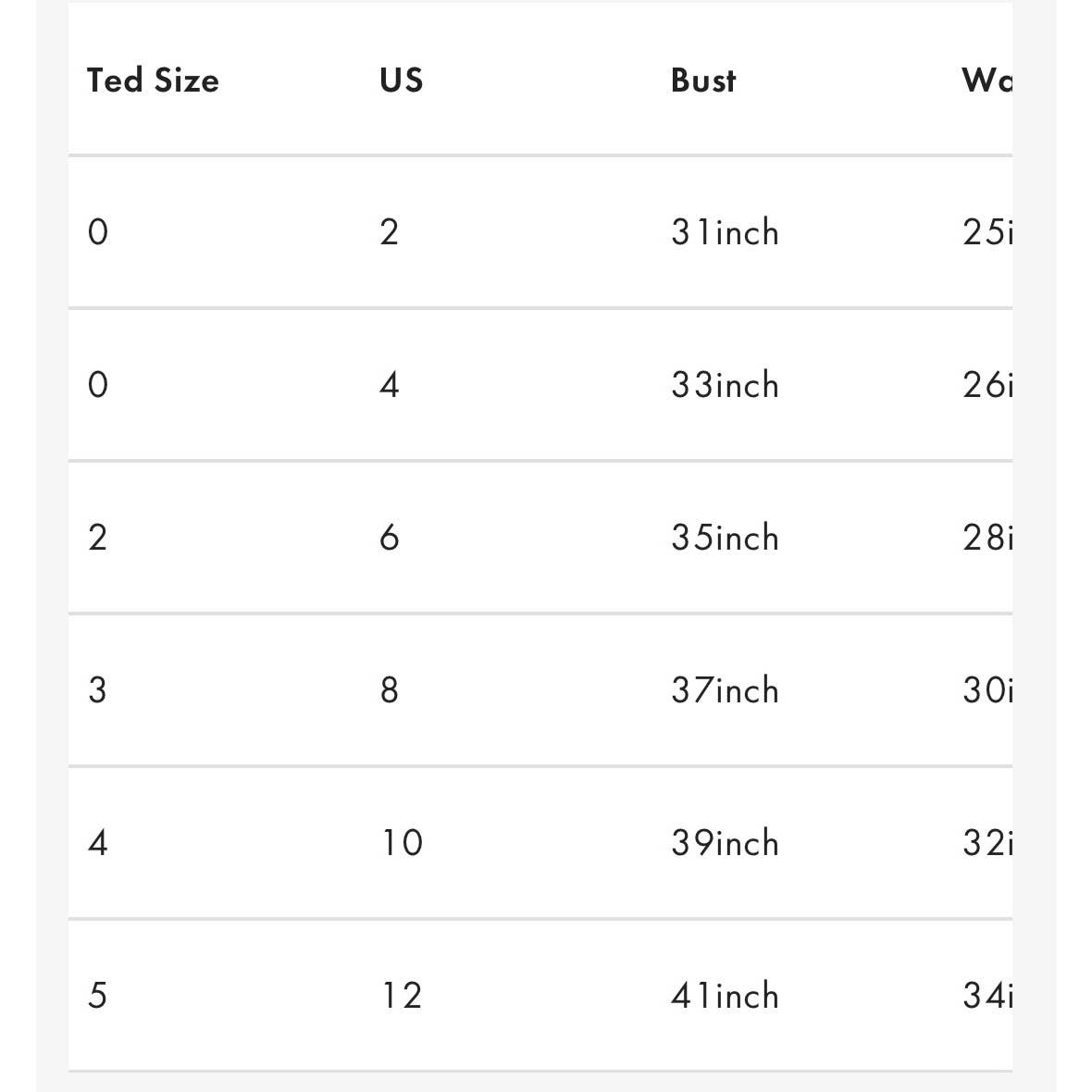Select US size 12 cell
Screen dimensions: 1092x1092
coord(403,996)
